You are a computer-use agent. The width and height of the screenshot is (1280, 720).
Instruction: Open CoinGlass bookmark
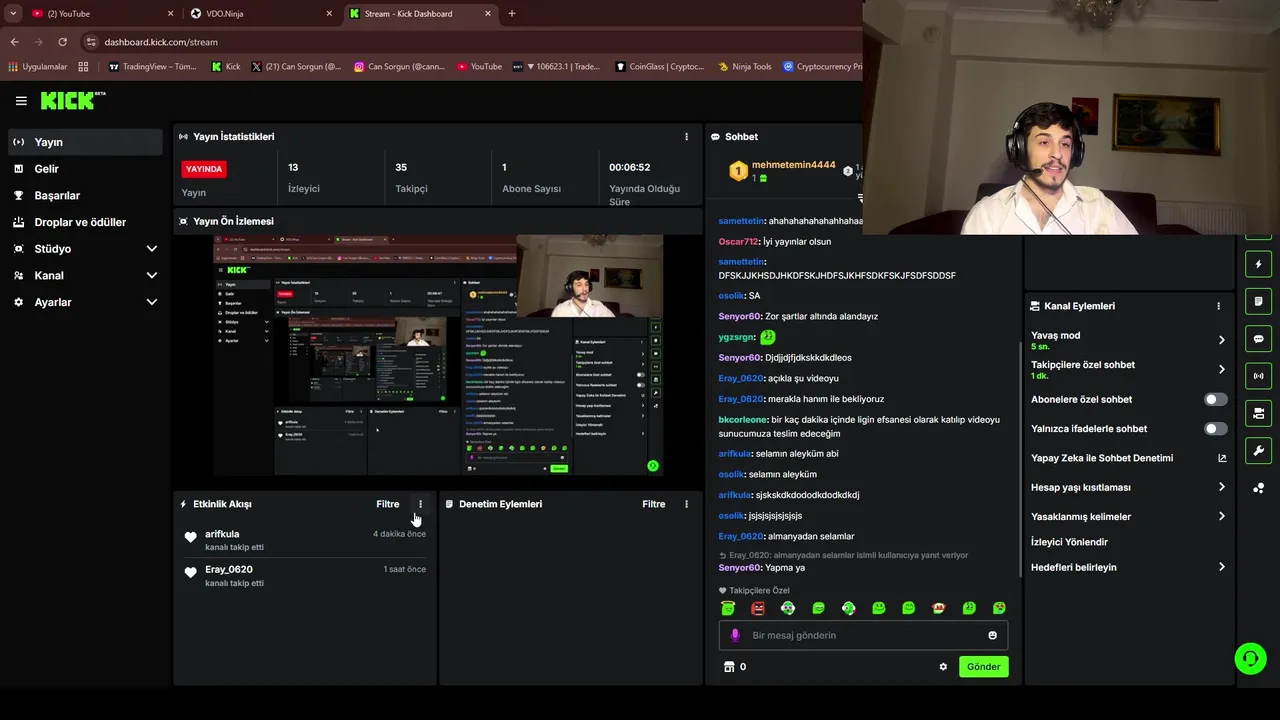tap(659, 67)
